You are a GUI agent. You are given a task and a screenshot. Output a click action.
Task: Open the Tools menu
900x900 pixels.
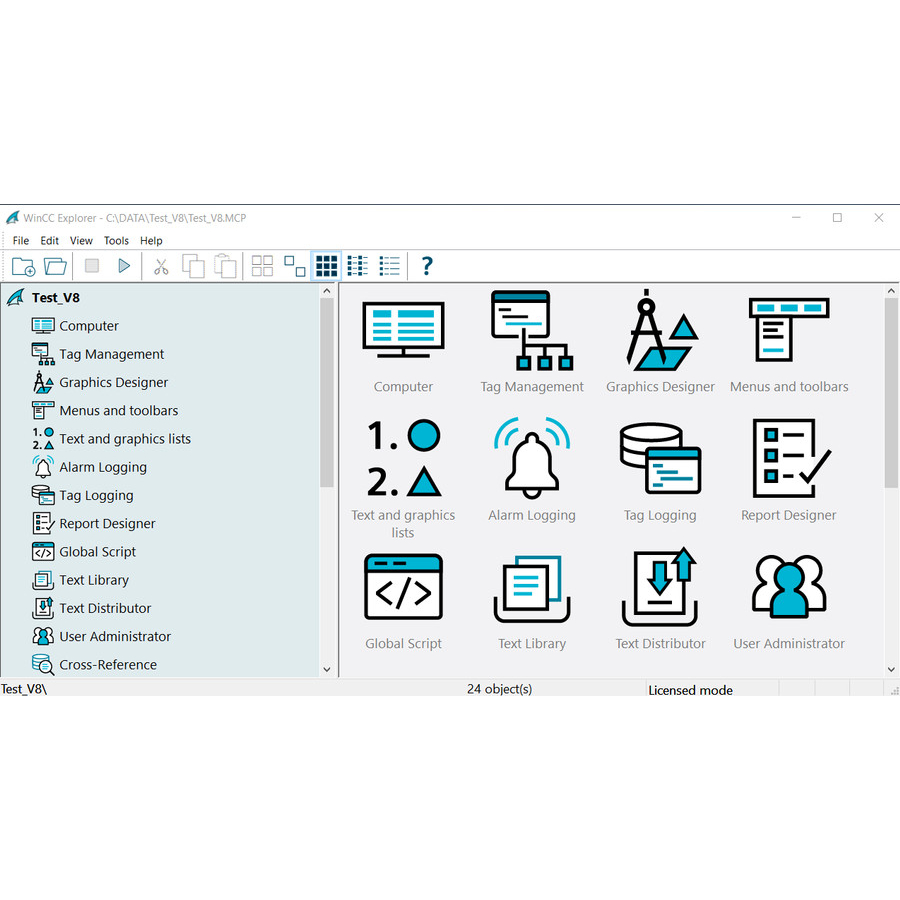pyautogui.click(x=116, y=240)
